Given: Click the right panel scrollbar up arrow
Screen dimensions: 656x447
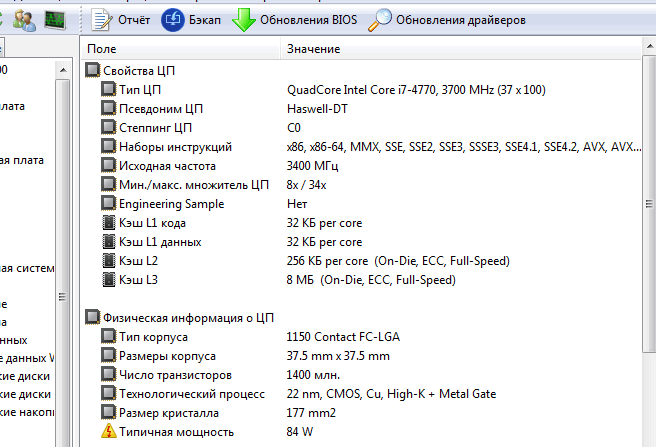Looking at the screenshot, I should click(649, 45).
